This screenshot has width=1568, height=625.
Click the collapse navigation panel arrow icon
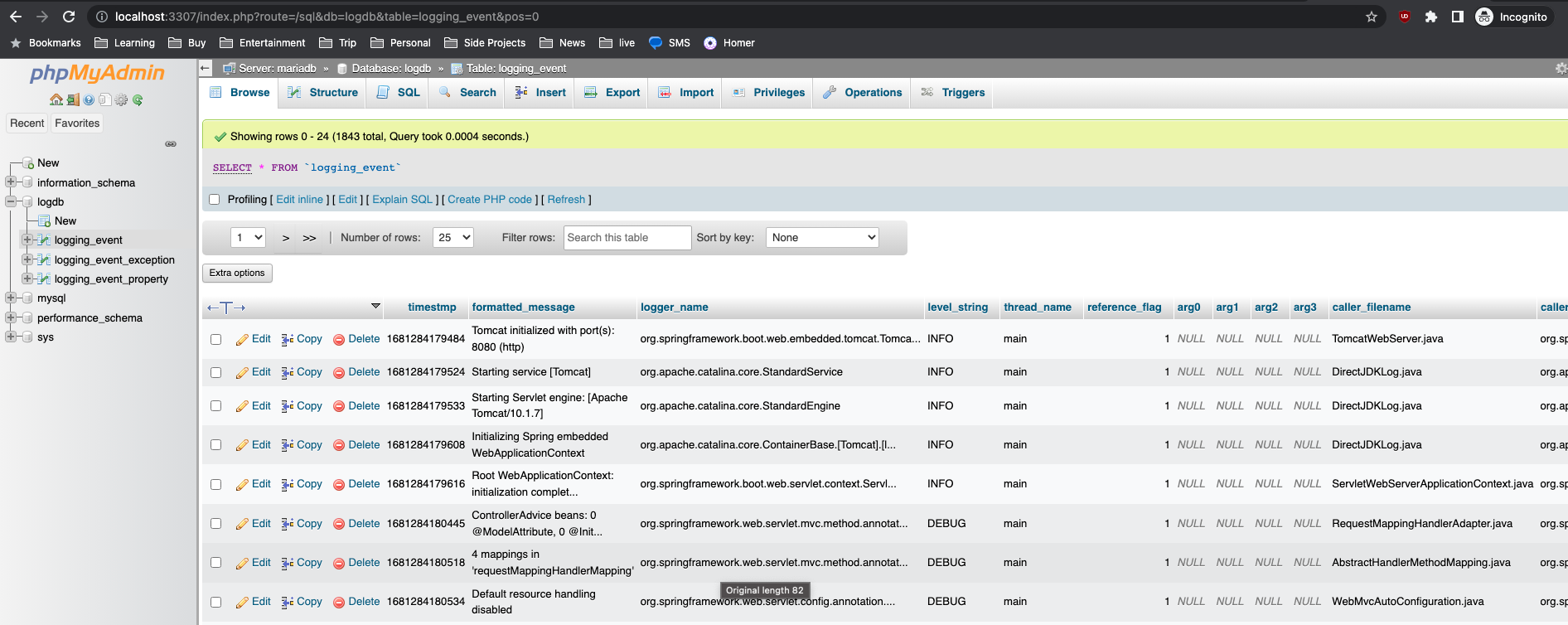206,68
